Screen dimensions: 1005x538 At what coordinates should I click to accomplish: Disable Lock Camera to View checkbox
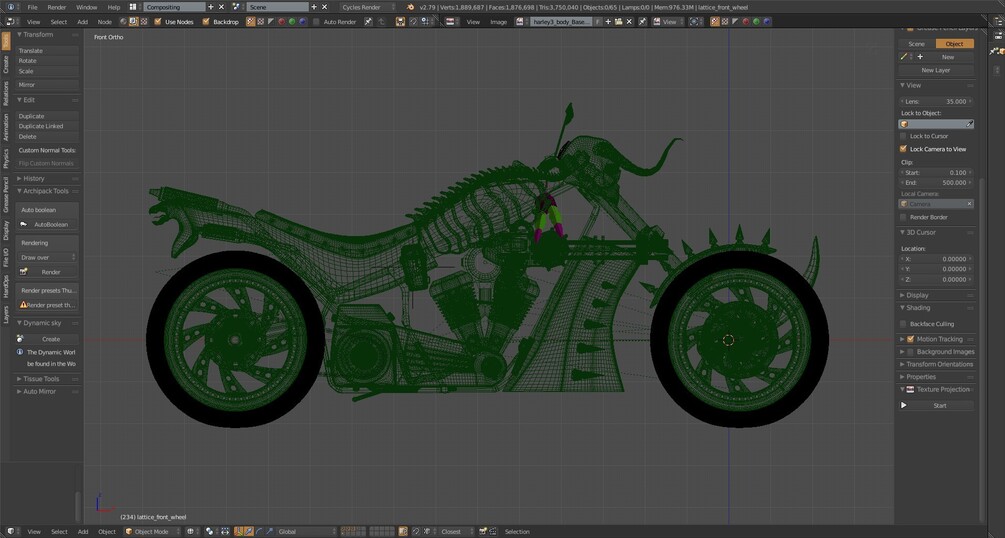904,149
